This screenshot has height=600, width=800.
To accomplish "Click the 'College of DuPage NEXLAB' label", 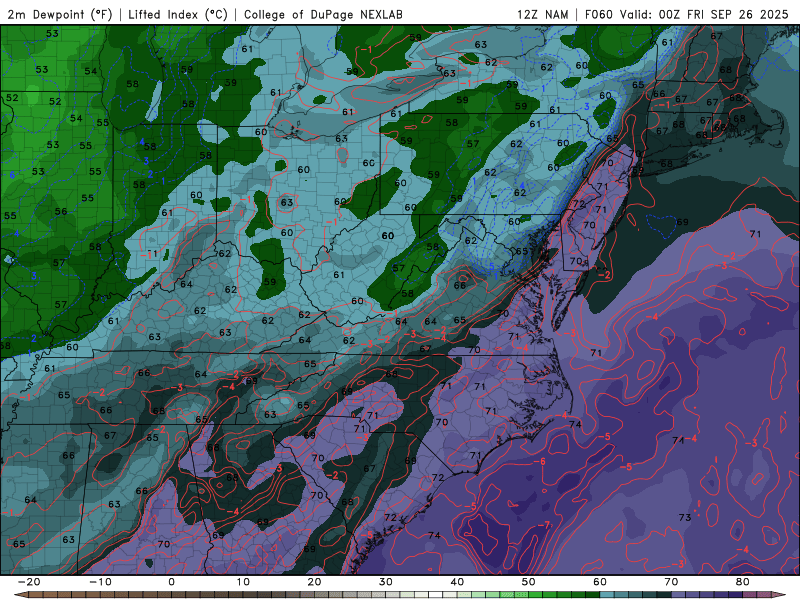I will (x=323, y=14).
